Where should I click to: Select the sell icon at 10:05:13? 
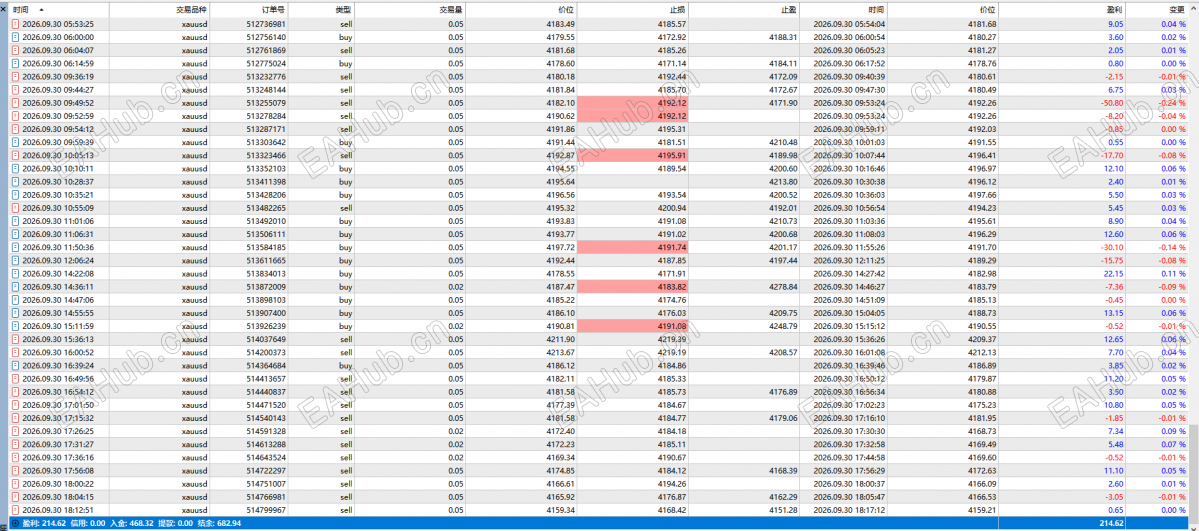(x=16, y=155)
